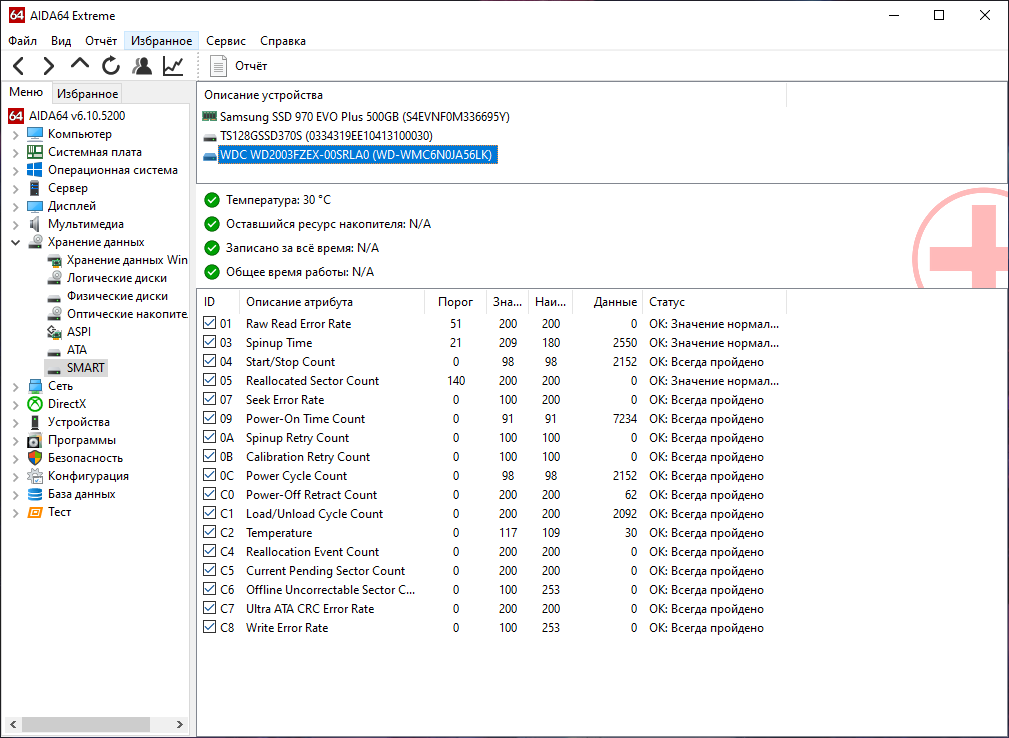Go back with the left arrow toolbar icon
This screenshot has width=1009, height=738.
18,66
